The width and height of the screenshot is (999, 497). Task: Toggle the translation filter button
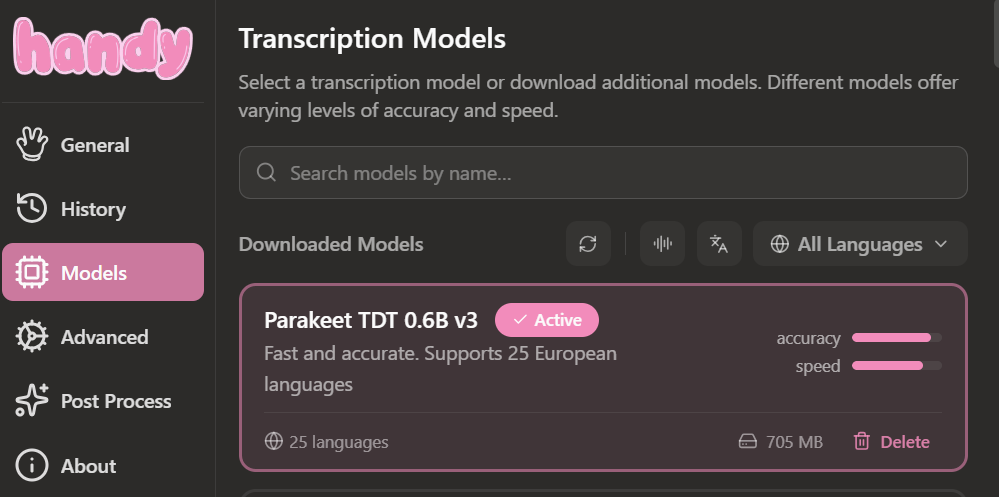[719, 243]
